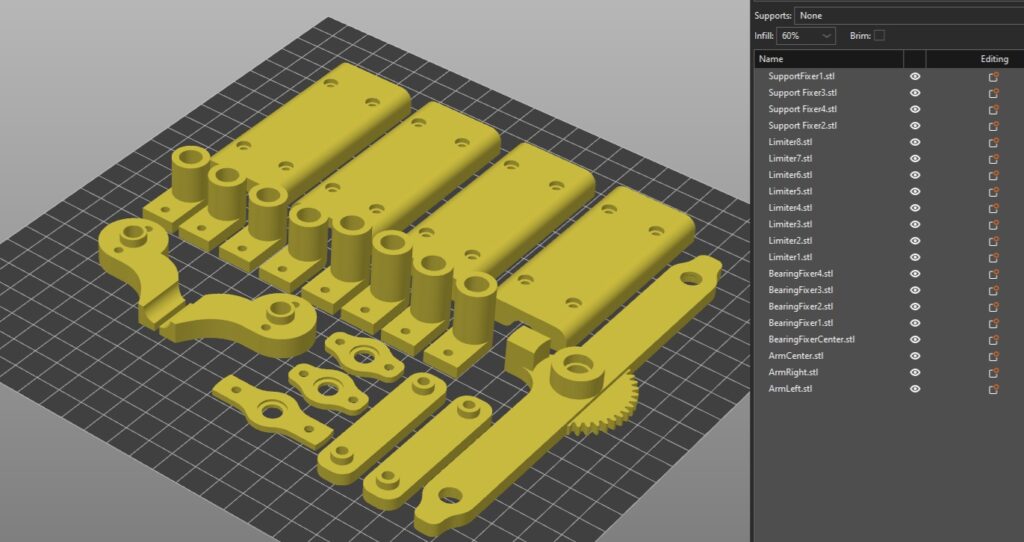
Task: Select Support Fixer4.stl list entry
Action: tap(802, 109)
